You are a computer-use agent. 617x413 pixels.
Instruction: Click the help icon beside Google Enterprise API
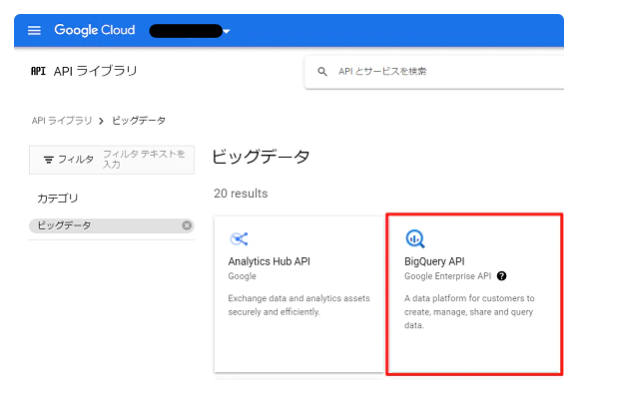click(x=501, y=276)
